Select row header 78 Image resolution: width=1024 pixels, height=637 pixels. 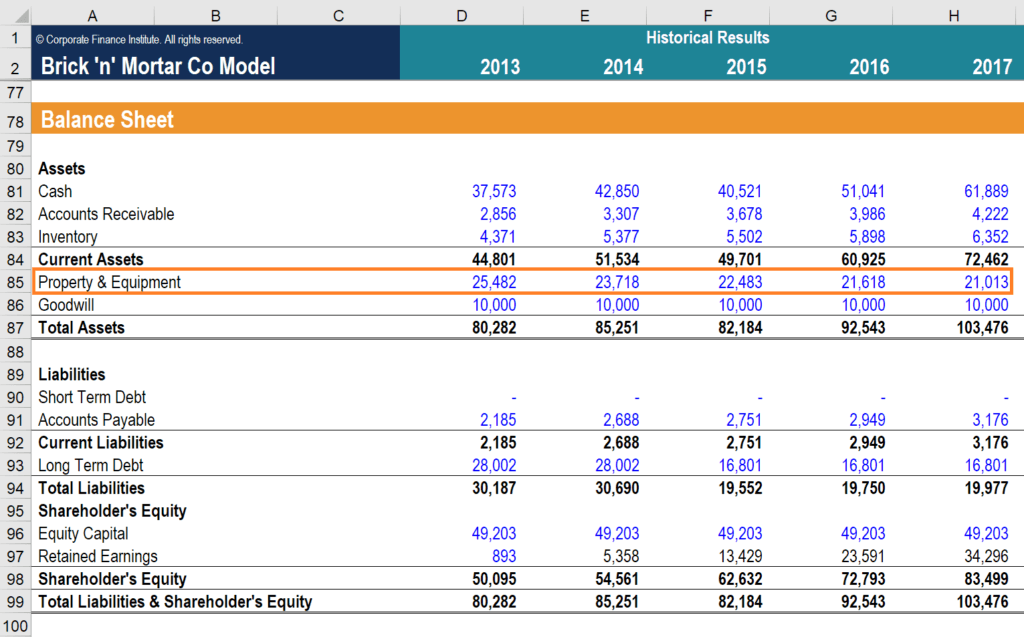click(x=15, y=118)
